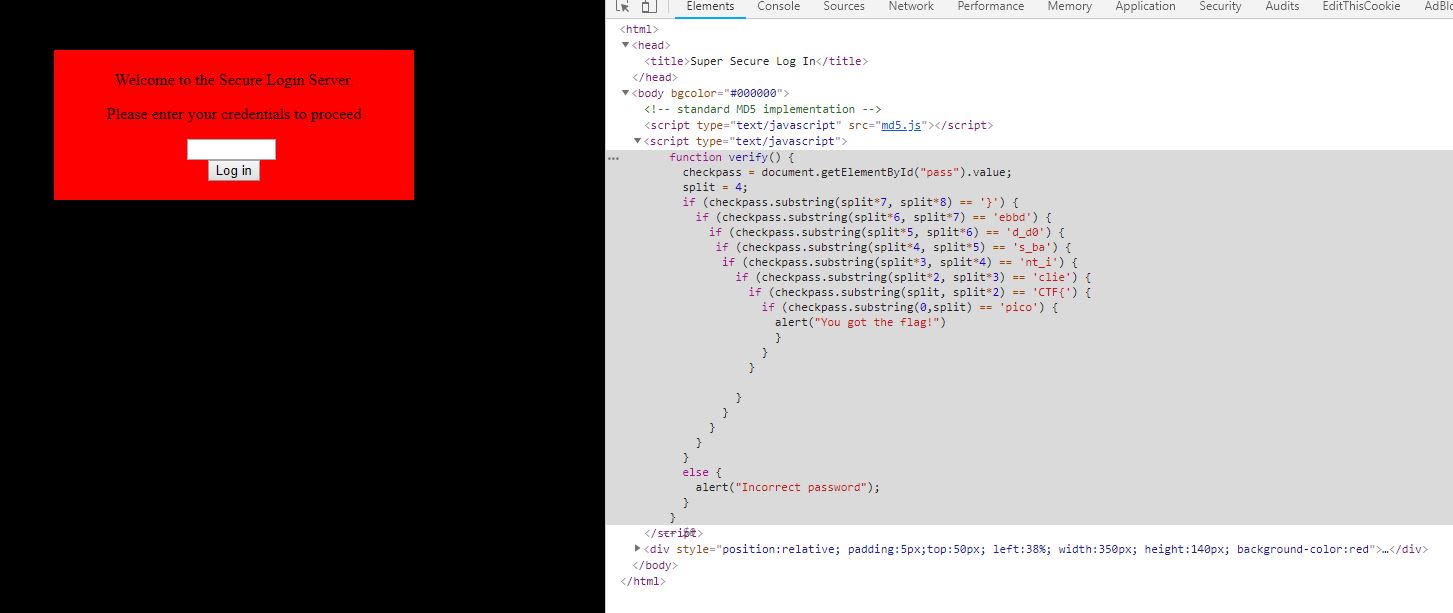Collapse the body element node

(x=625, y=93)
